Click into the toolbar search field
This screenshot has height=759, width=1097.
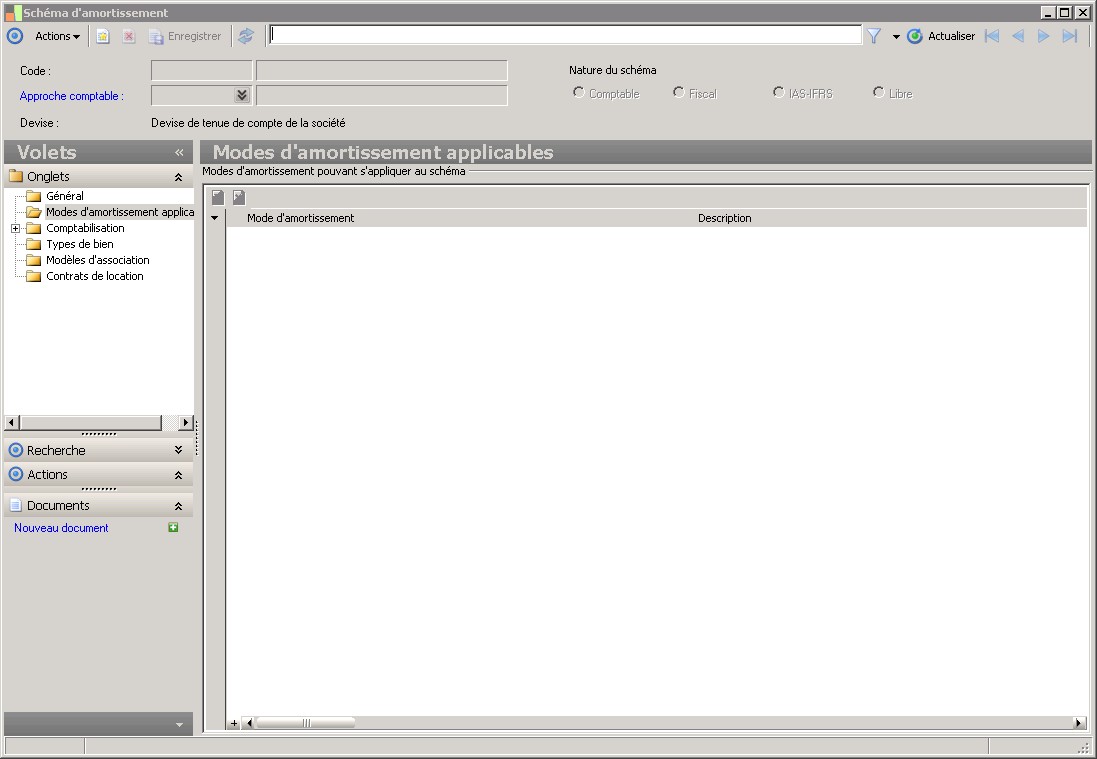tap(565, 35)
